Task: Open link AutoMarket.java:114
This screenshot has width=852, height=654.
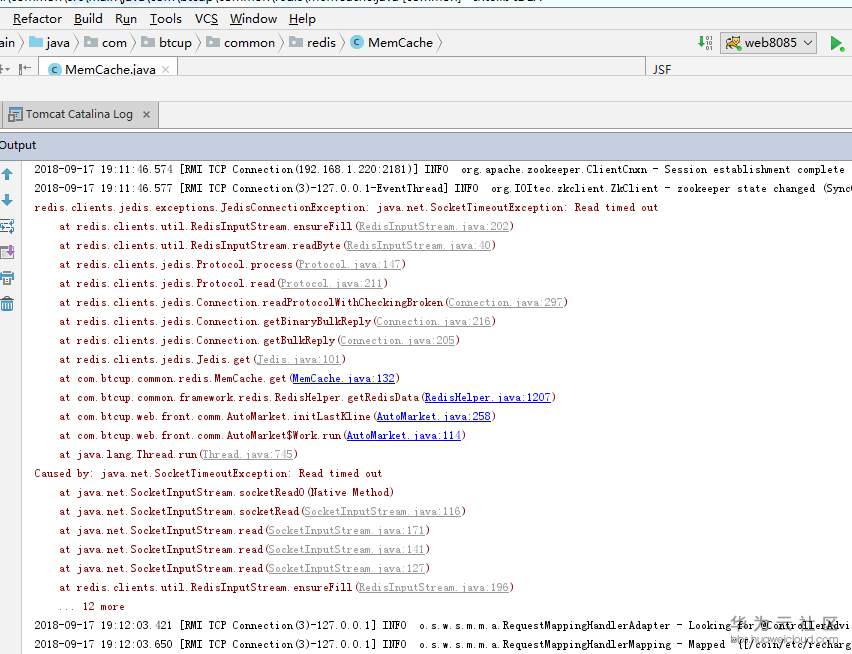Action: tap(404, 436)
